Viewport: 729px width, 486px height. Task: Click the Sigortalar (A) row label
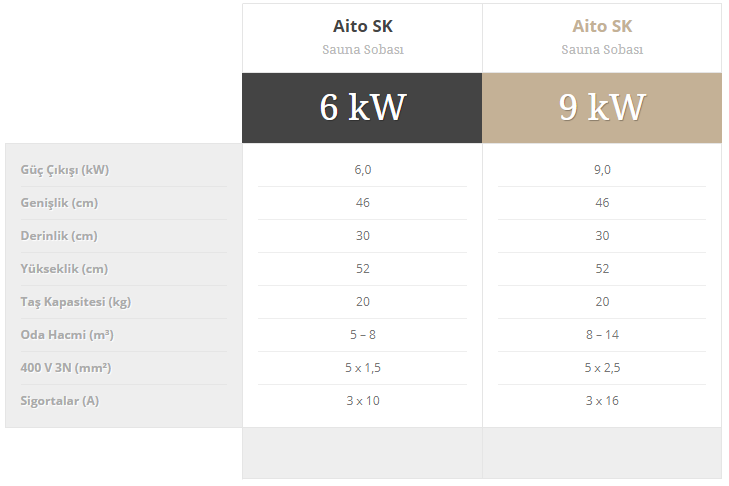click(62, 401)
